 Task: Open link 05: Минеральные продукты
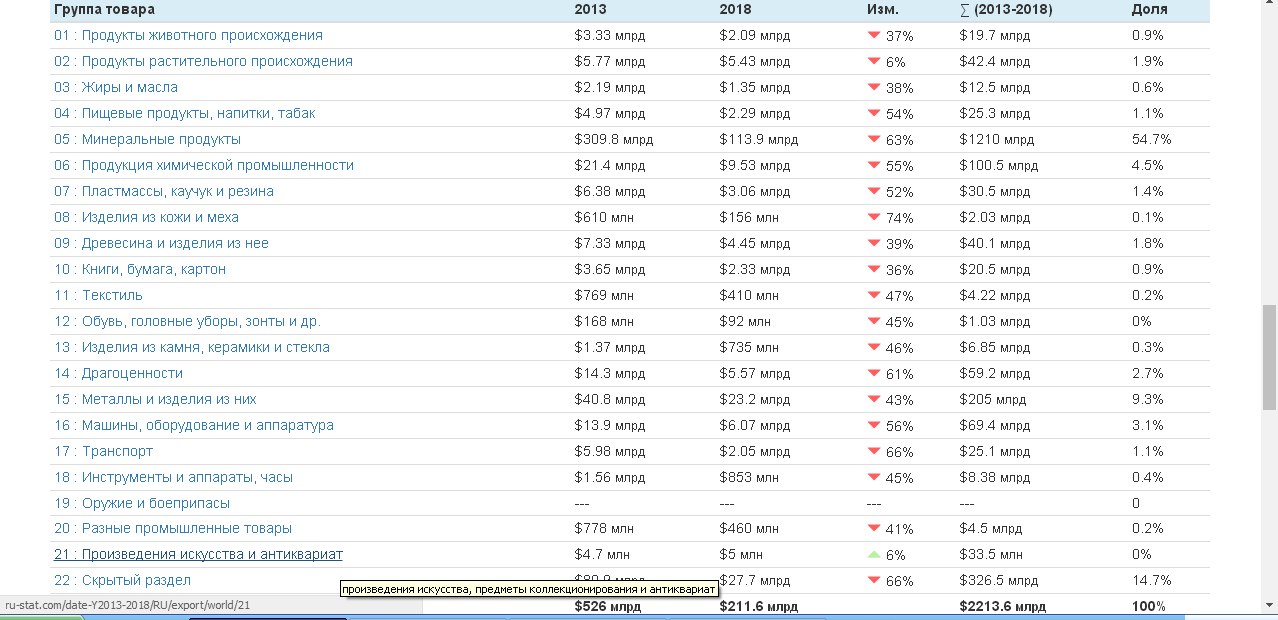147,139
